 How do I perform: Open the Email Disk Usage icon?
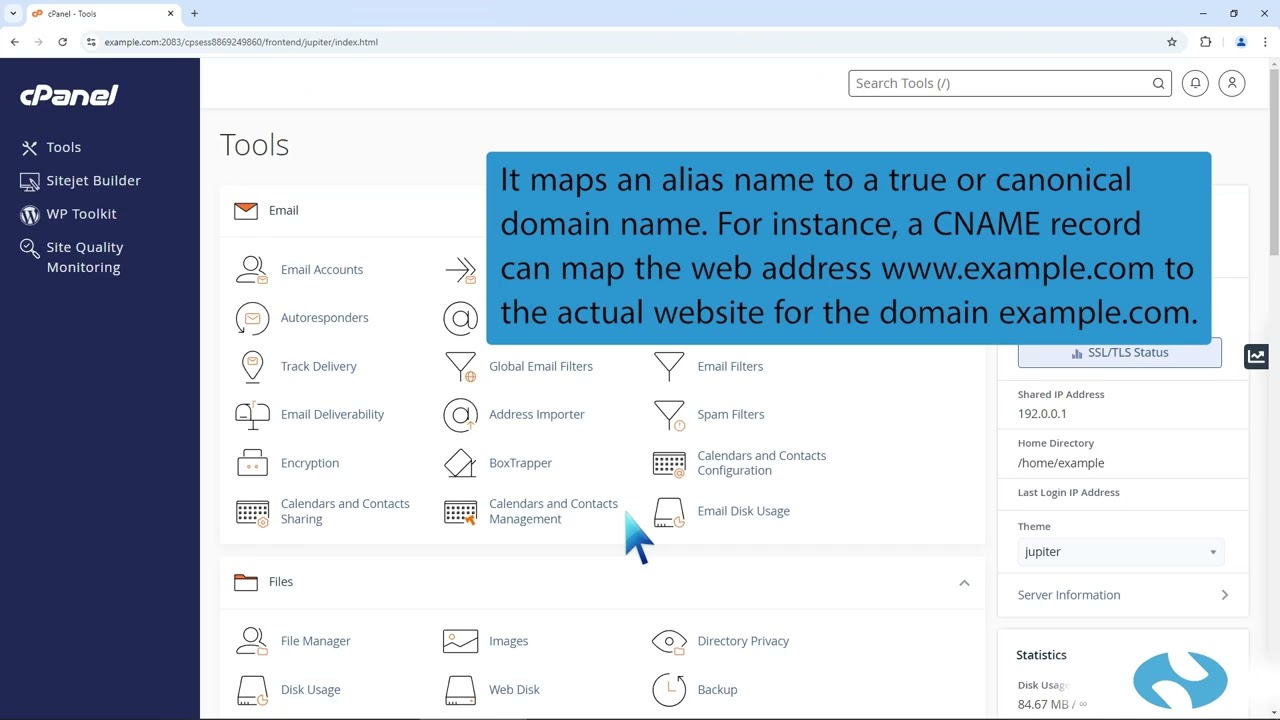coord(669,512)
